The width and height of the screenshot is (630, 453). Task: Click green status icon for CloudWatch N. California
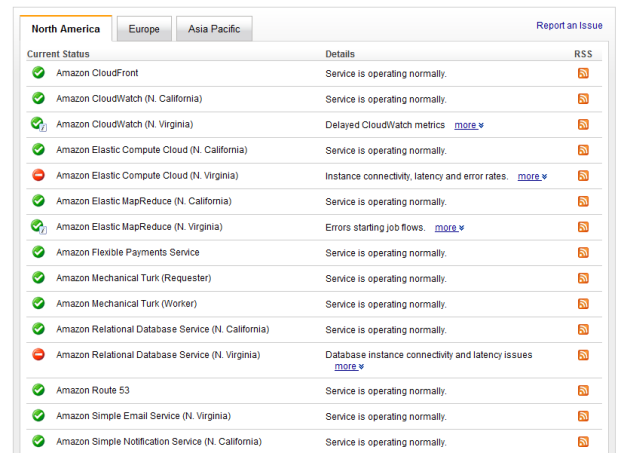click(39, 98)
